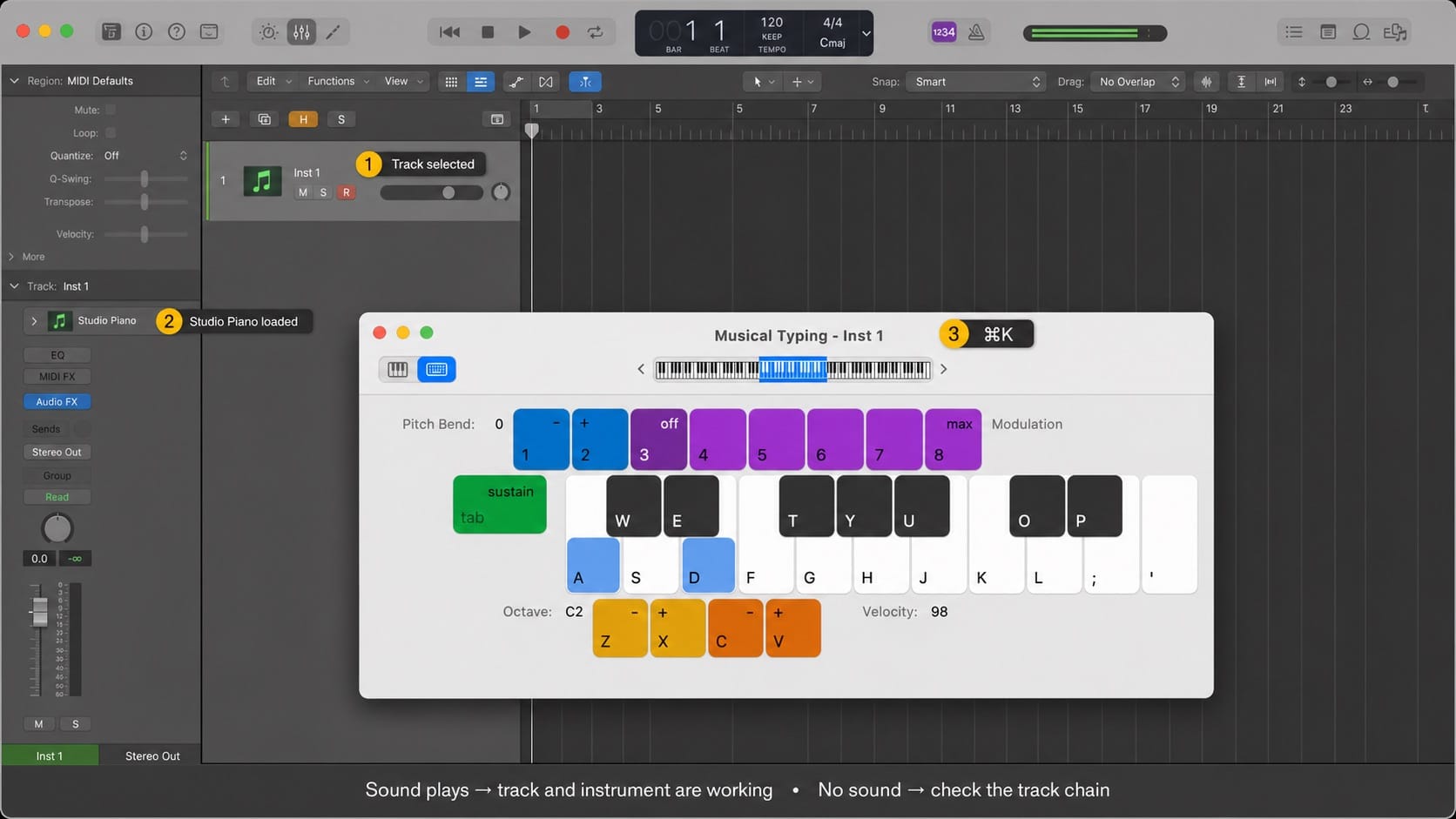Toggle catch playhead button
The image size is (1456, 819).
point(585,82)
